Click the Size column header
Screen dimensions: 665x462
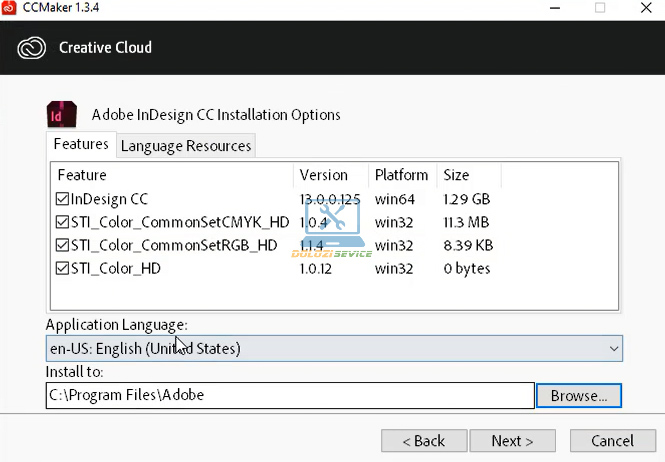click(468, 175)
